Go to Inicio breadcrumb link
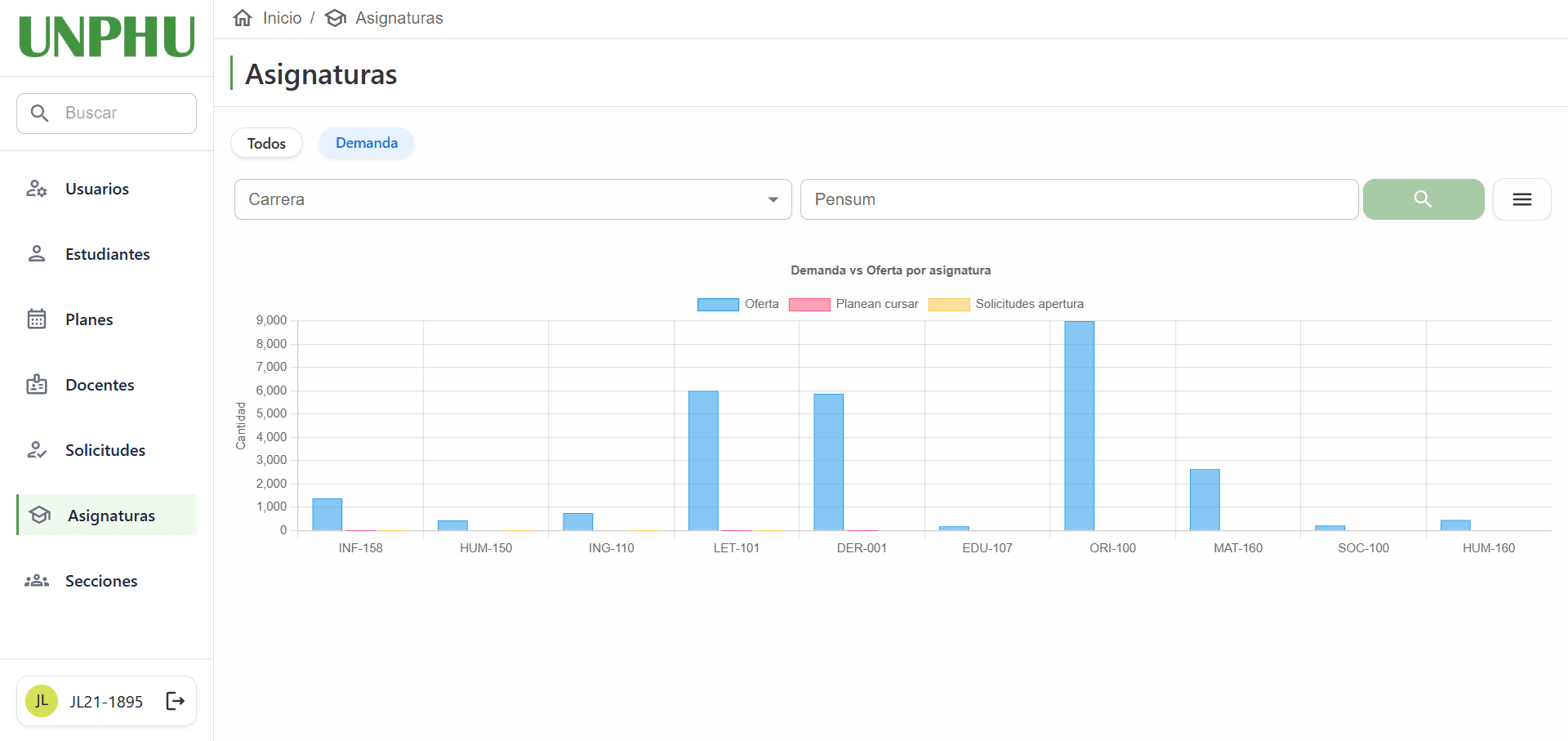The image size is (1568, 741). (282, 18)
